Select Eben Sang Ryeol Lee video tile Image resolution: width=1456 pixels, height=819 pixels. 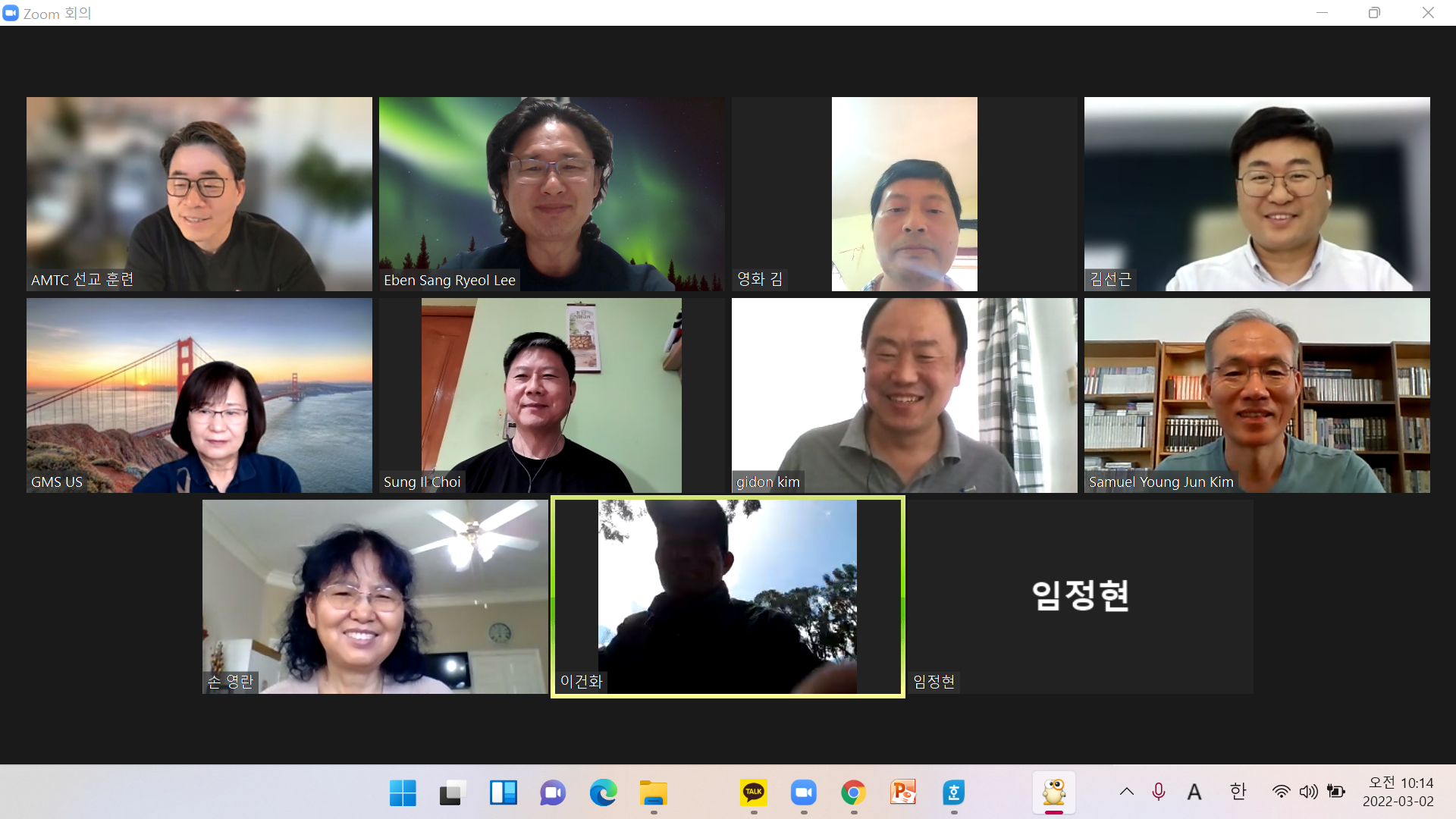[551, 193]
